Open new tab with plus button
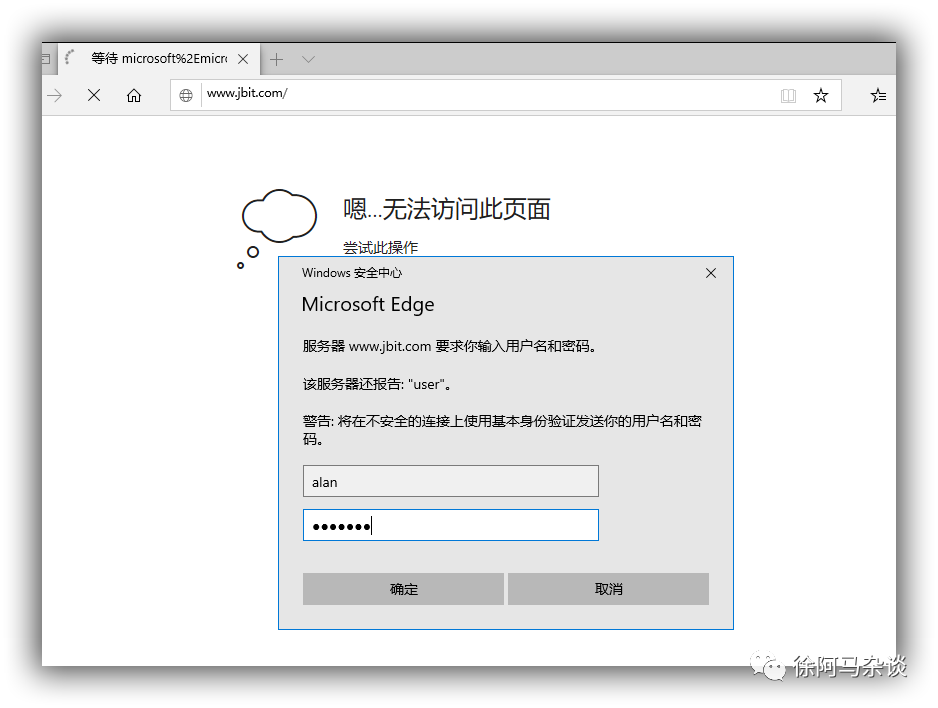This screenshot has width=938, height=708. 276,59
